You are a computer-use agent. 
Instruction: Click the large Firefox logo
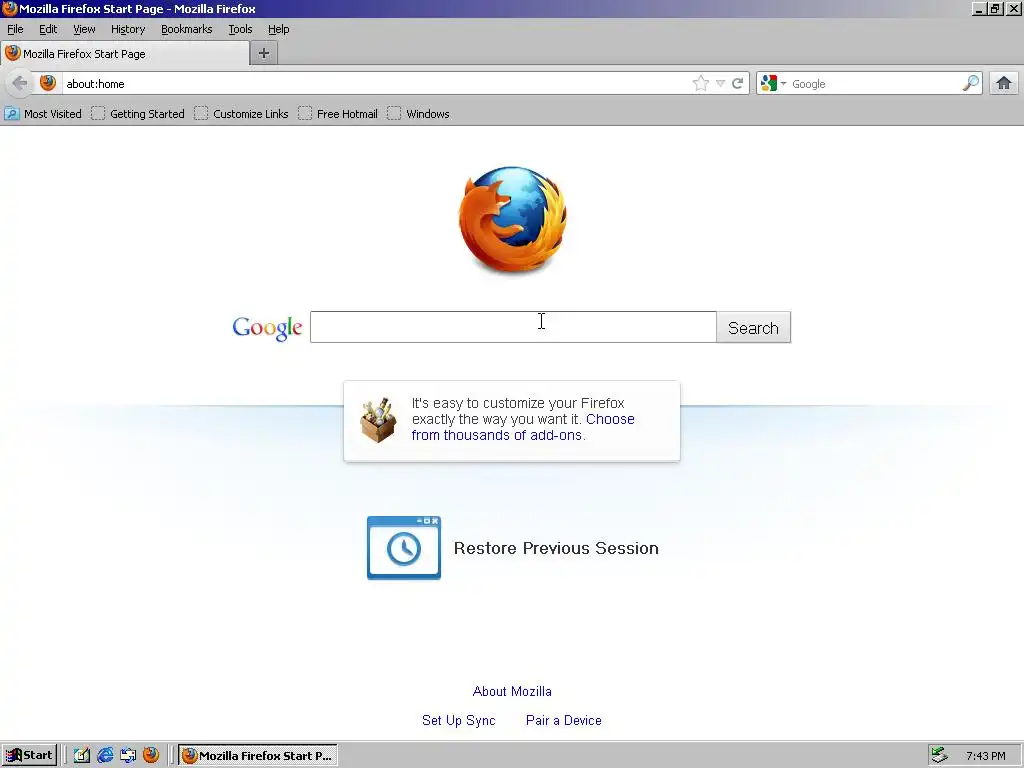[x=512, y=220]
